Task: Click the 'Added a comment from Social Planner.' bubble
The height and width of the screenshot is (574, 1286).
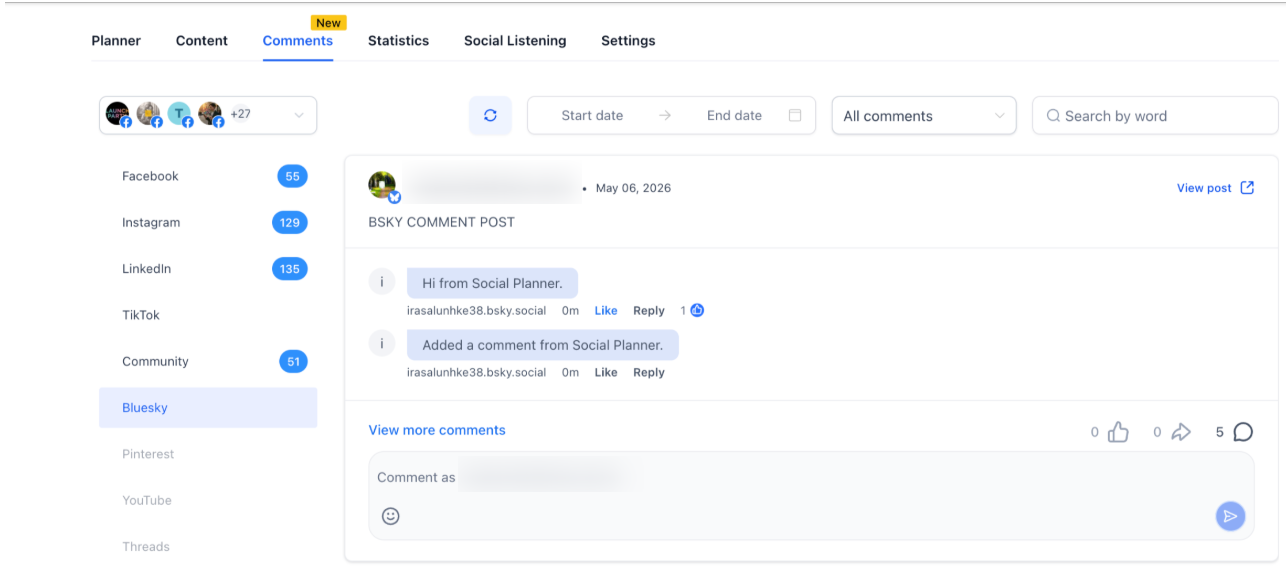Action: click(542, 345)
